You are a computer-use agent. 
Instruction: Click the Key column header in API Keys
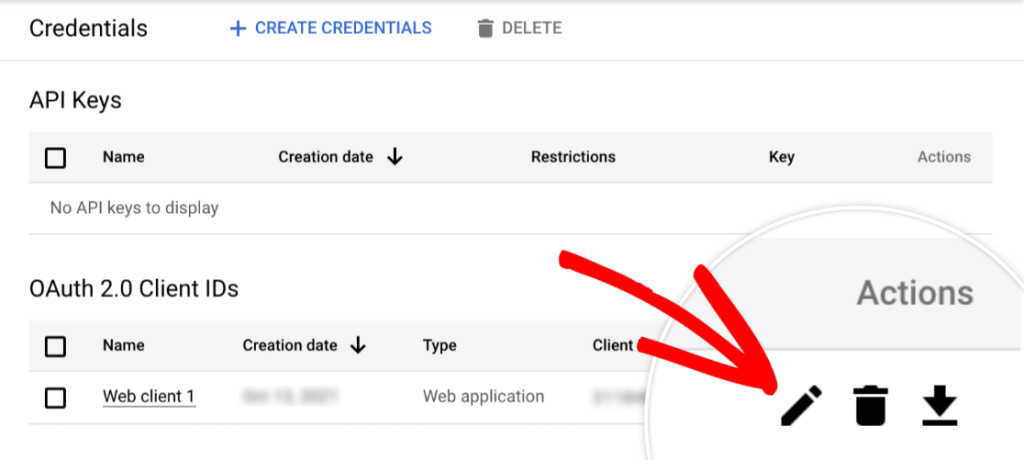pyautogui.click(x=781, y=157)
